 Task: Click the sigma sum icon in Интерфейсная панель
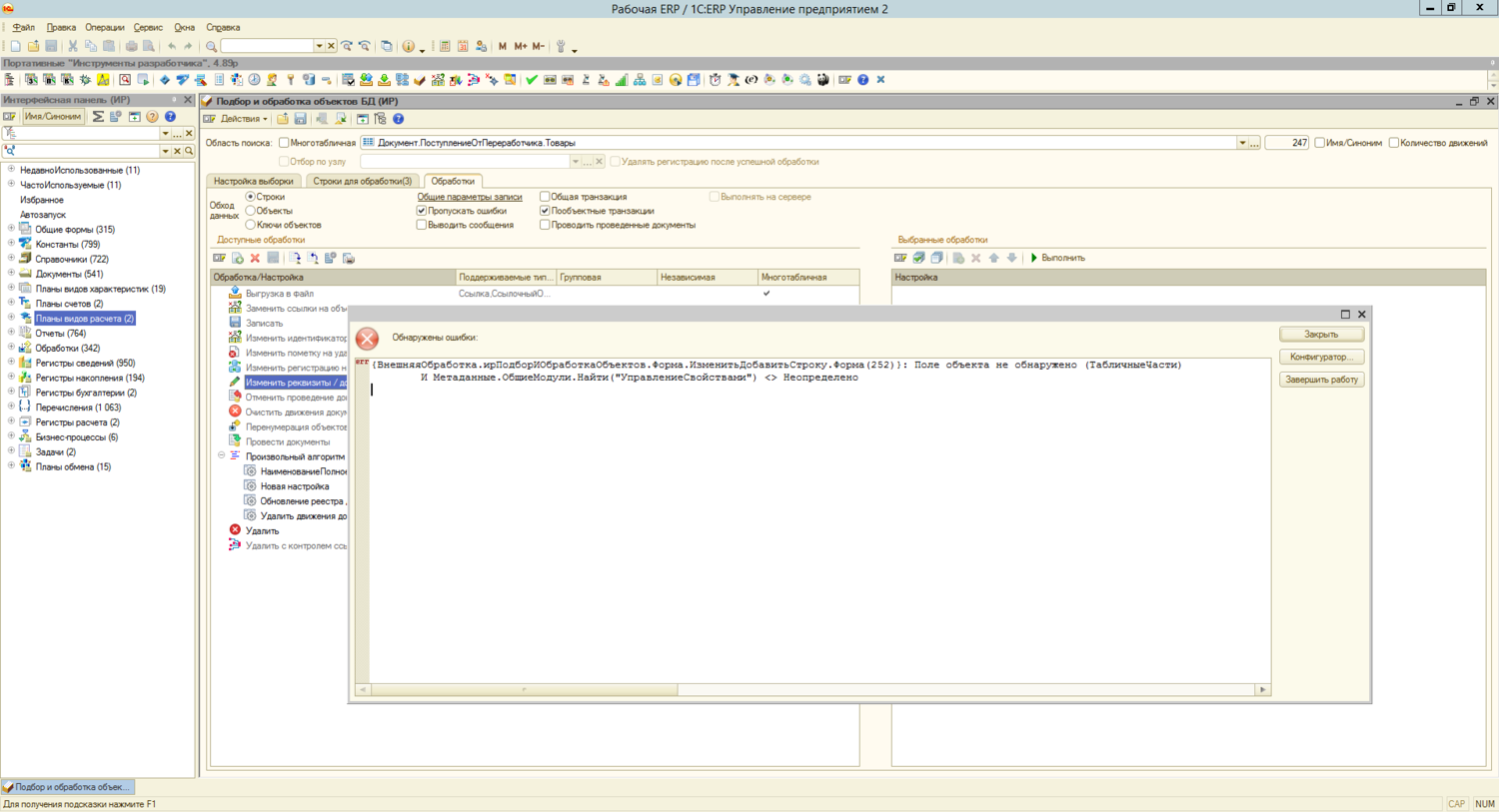98,117
